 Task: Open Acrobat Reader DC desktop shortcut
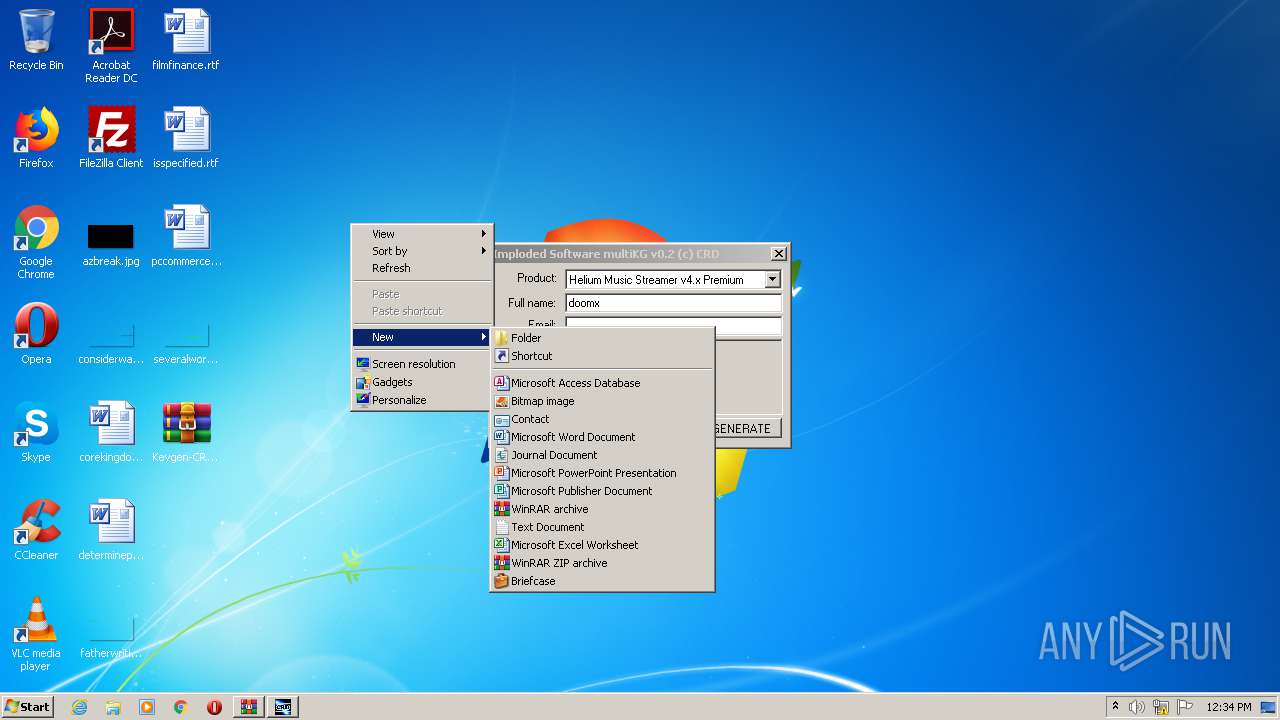point(111,46)
